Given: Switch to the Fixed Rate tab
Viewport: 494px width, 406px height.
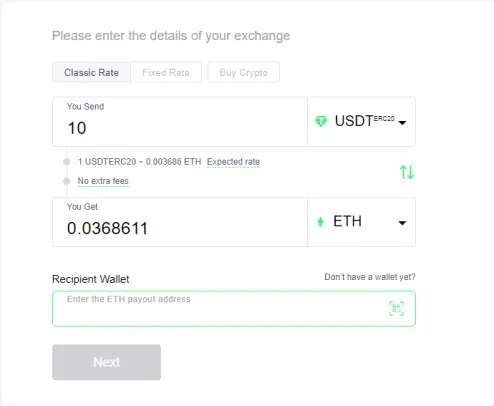Looking at the screenshot, I should pos(166,72).
